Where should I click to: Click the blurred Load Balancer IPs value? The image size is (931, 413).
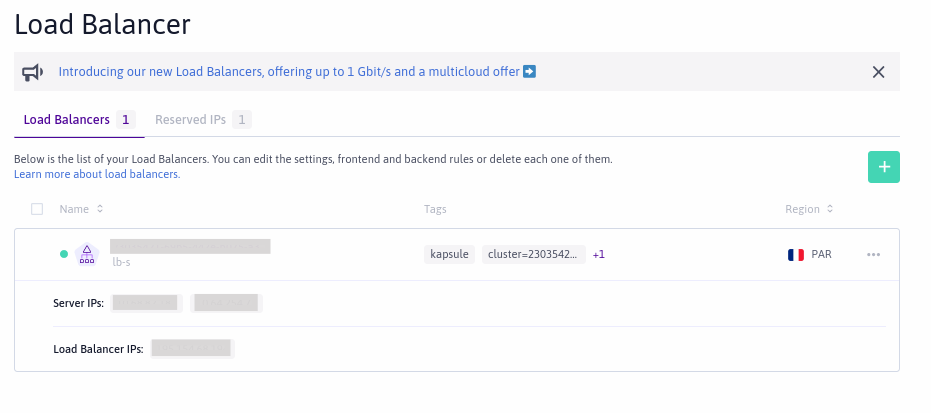click(x=192, y=349)
